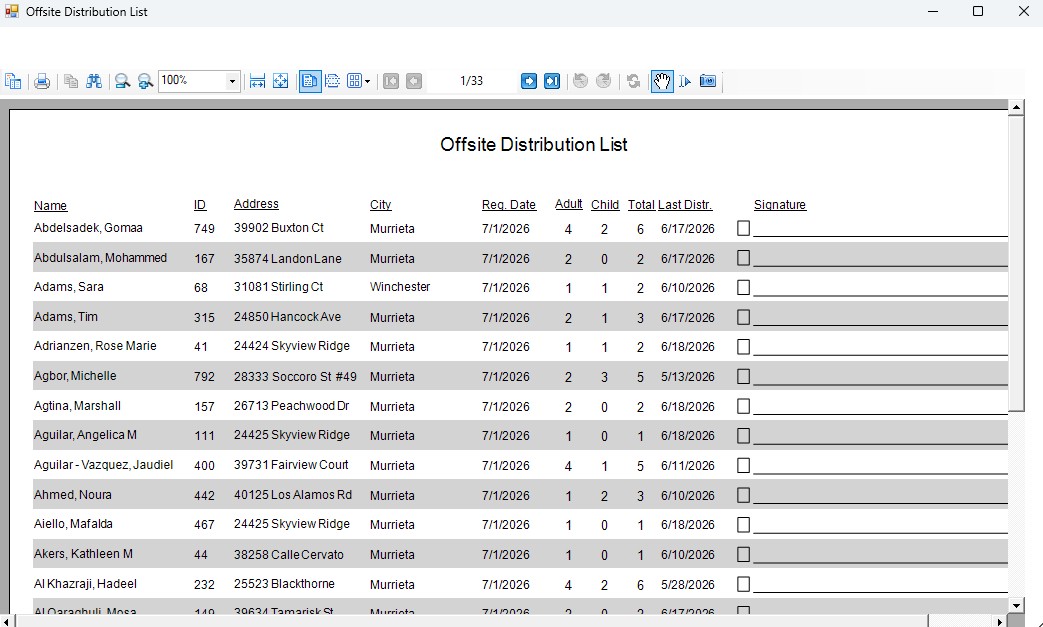
Task: Switch to single page view mode
Action: point(310,81)
